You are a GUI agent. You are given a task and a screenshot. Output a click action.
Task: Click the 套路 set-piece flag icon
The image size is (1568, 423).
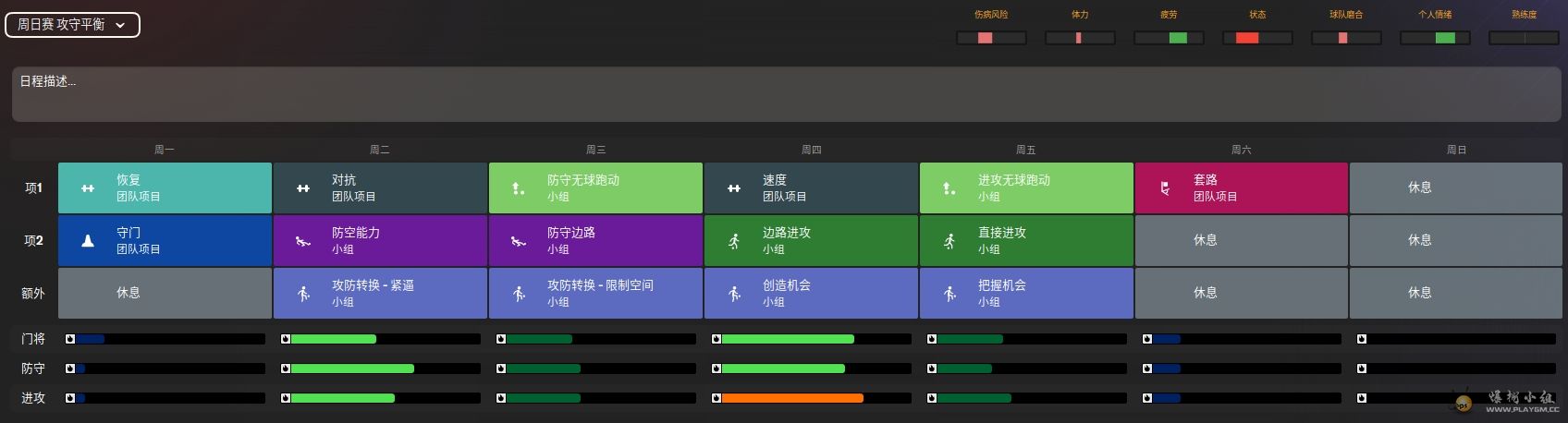(1165, 188)
